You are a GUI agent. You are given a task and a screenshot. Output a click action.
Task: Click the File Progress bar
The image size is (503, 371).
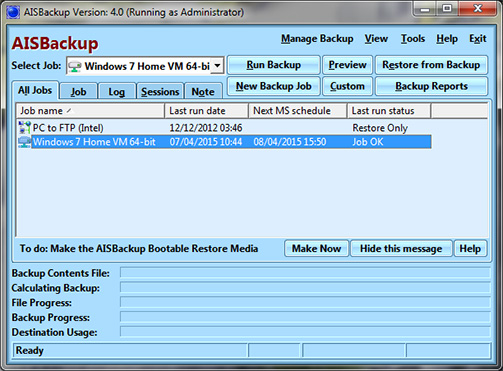[x=305, y=302]
